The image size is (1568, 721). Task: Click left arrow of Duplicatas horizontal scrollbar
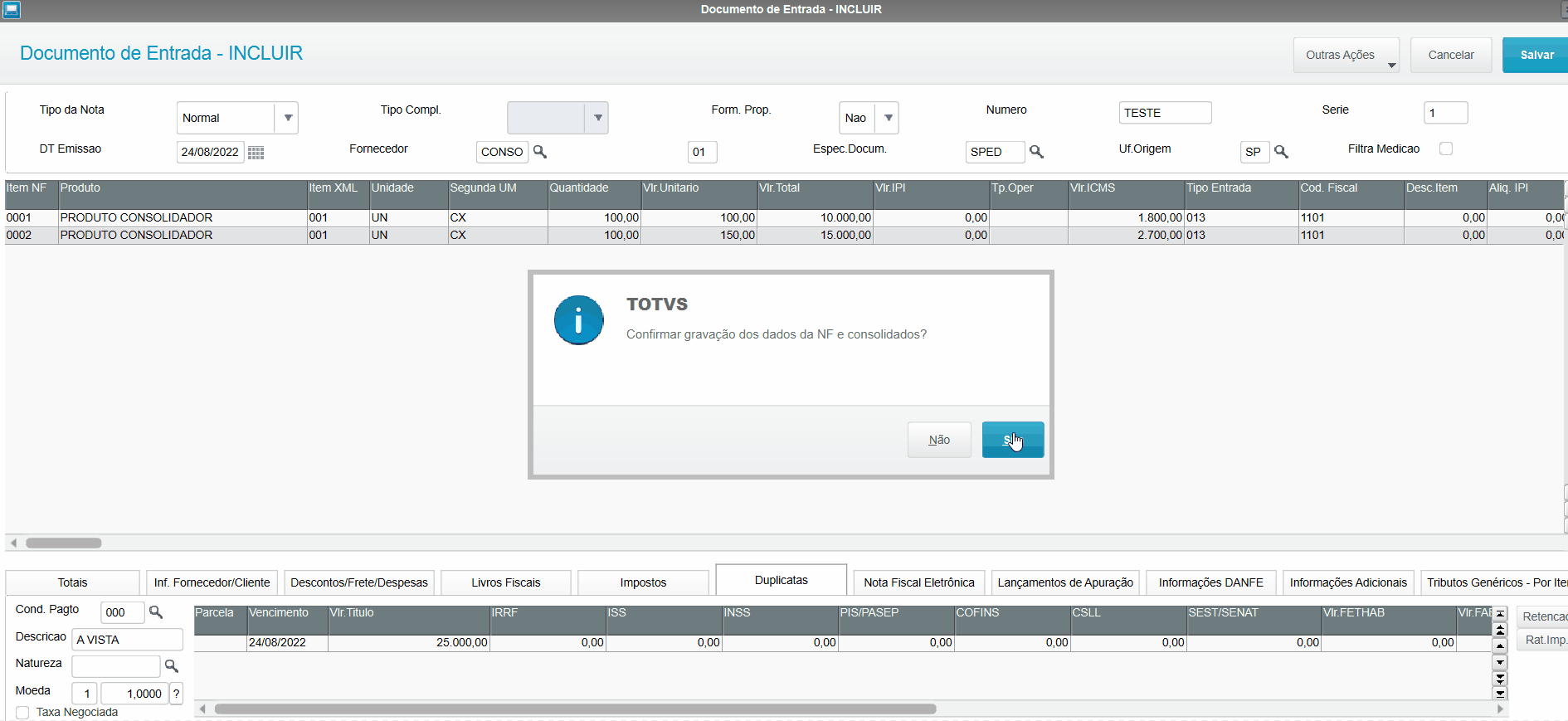click(x=202, y=709)
